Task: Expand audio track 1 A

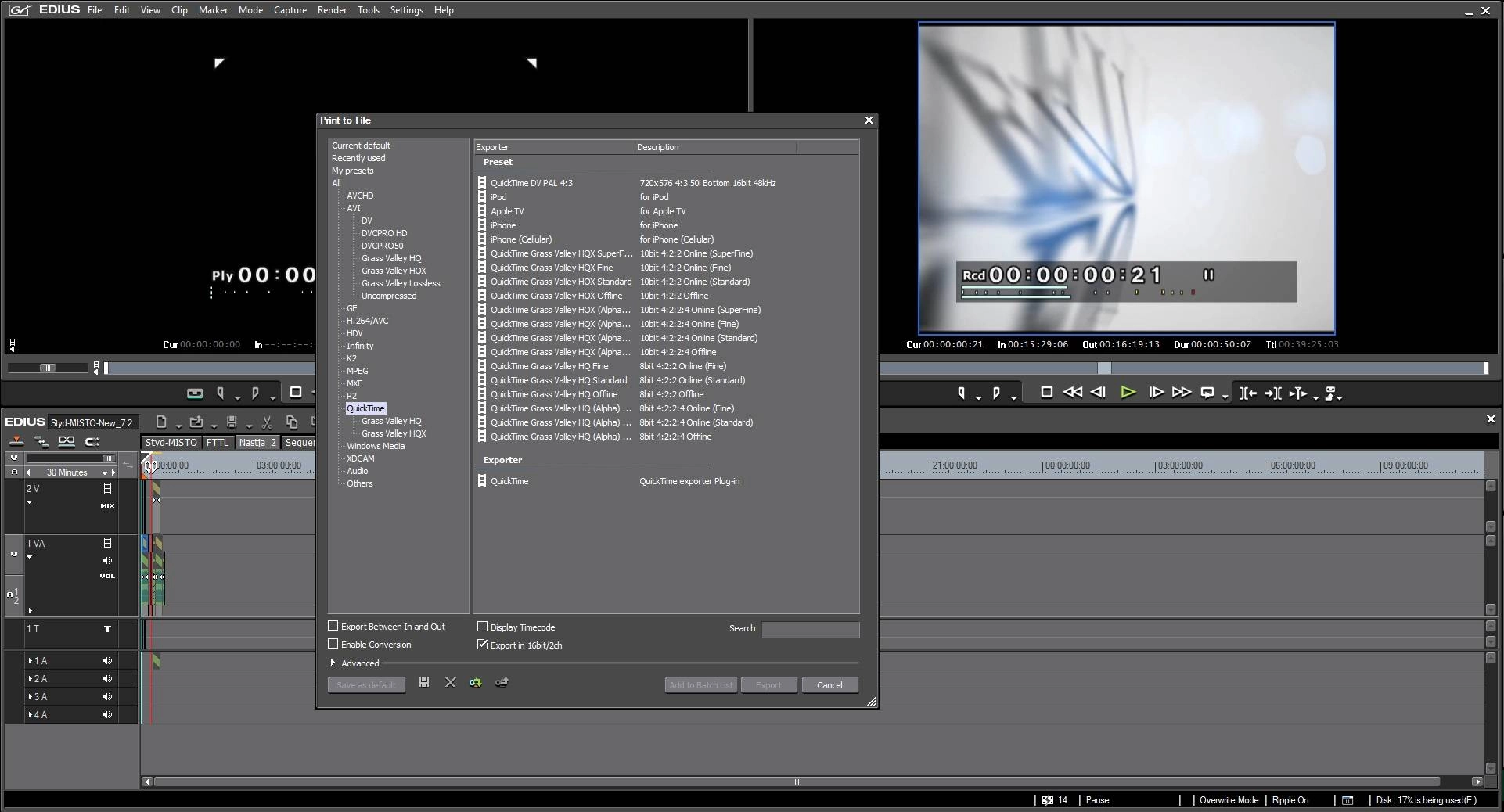Action: click(31, 661)
